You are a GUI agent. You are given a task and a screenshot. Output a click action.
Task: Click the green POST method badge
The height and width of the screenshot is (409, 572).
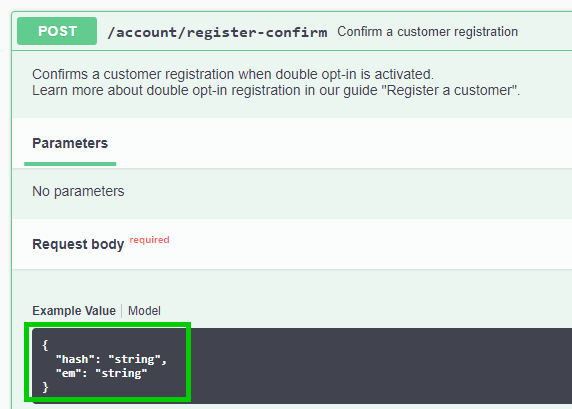coord(57,31)
